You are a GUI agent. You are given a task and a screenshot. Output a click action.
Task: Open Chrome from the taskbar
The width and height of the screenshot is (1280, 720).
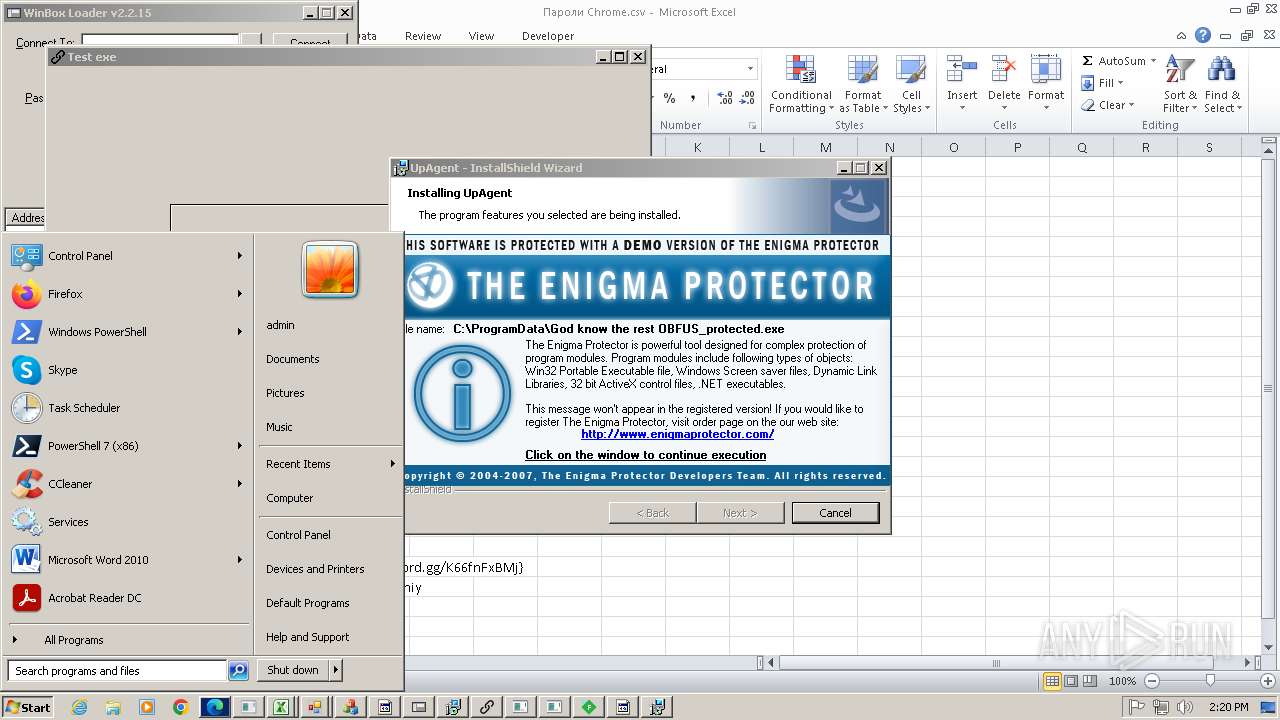click(x=181, y=707)
